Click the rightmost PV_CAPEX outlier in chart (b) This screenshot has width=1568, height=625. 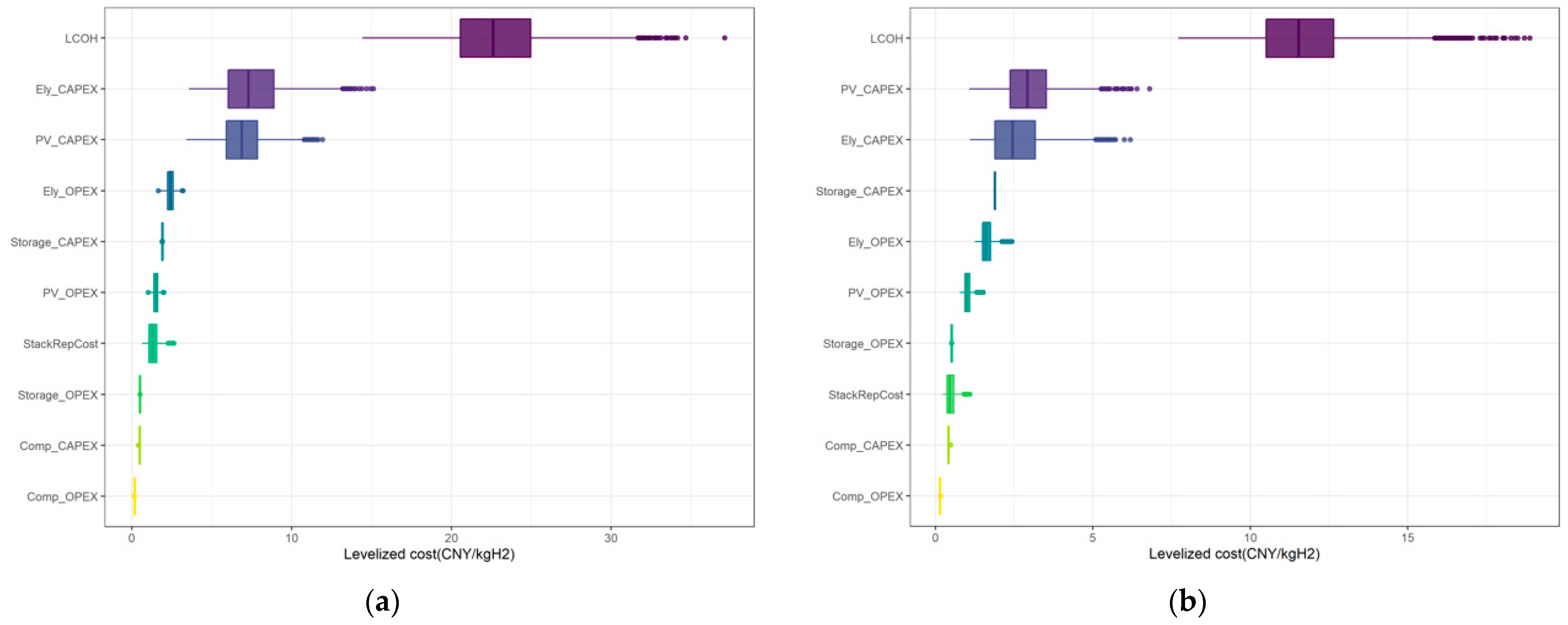[x=1149, y=89]
